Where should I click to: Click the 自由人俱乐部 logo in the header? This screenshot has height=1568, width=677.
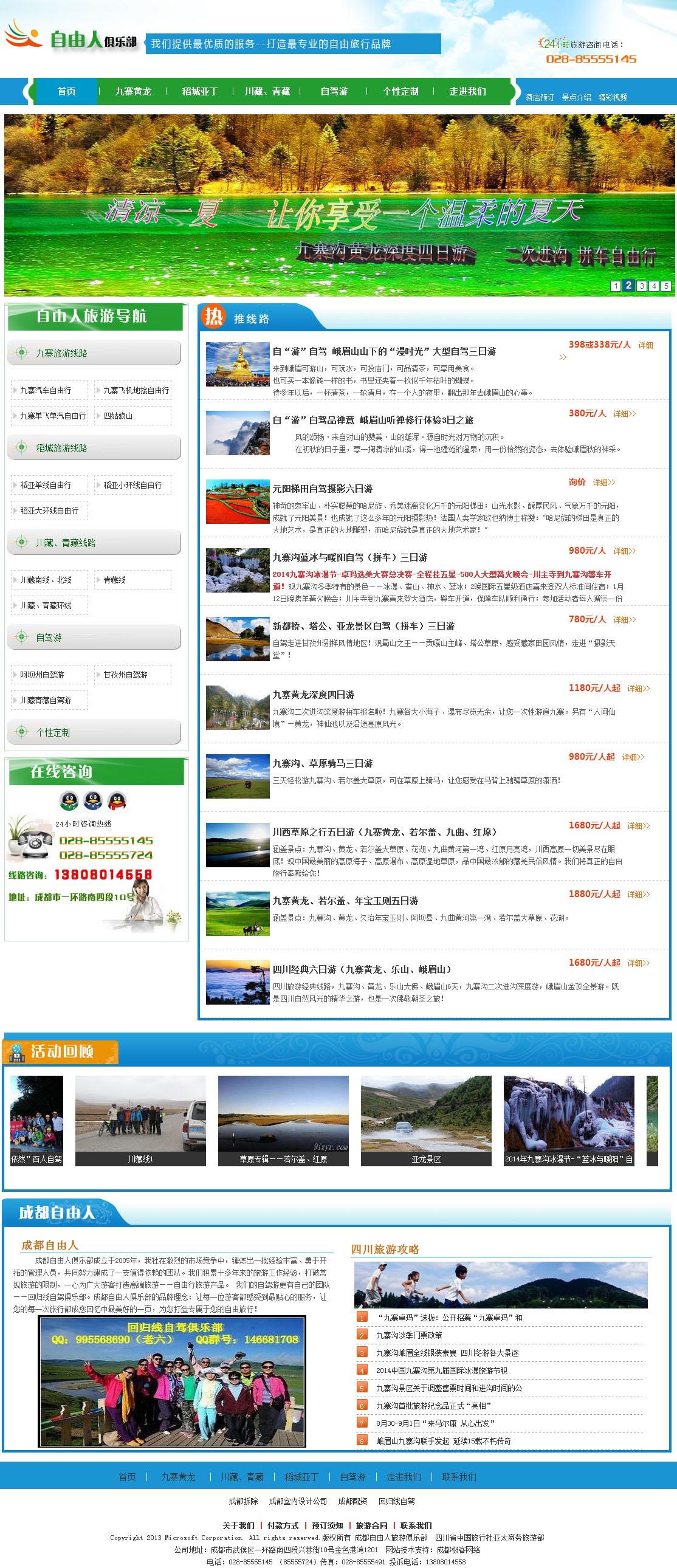70,38
